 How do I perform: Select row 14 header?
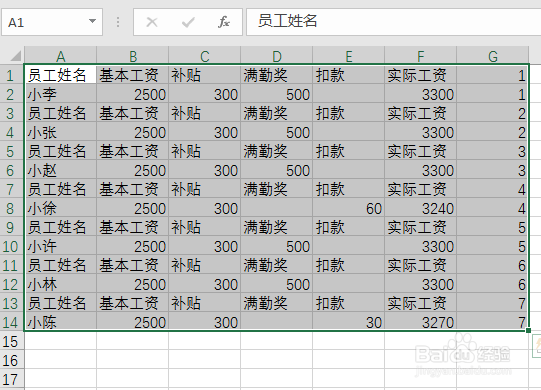[12, 322]
